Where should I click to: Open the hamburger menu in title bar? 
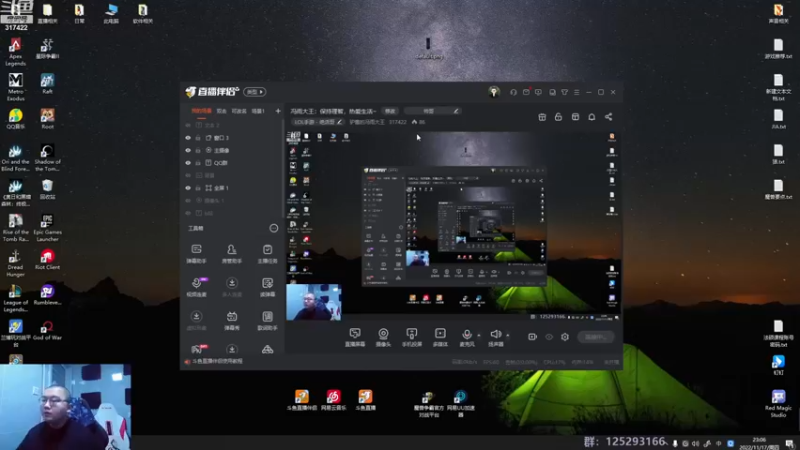(x=577, y=92)
